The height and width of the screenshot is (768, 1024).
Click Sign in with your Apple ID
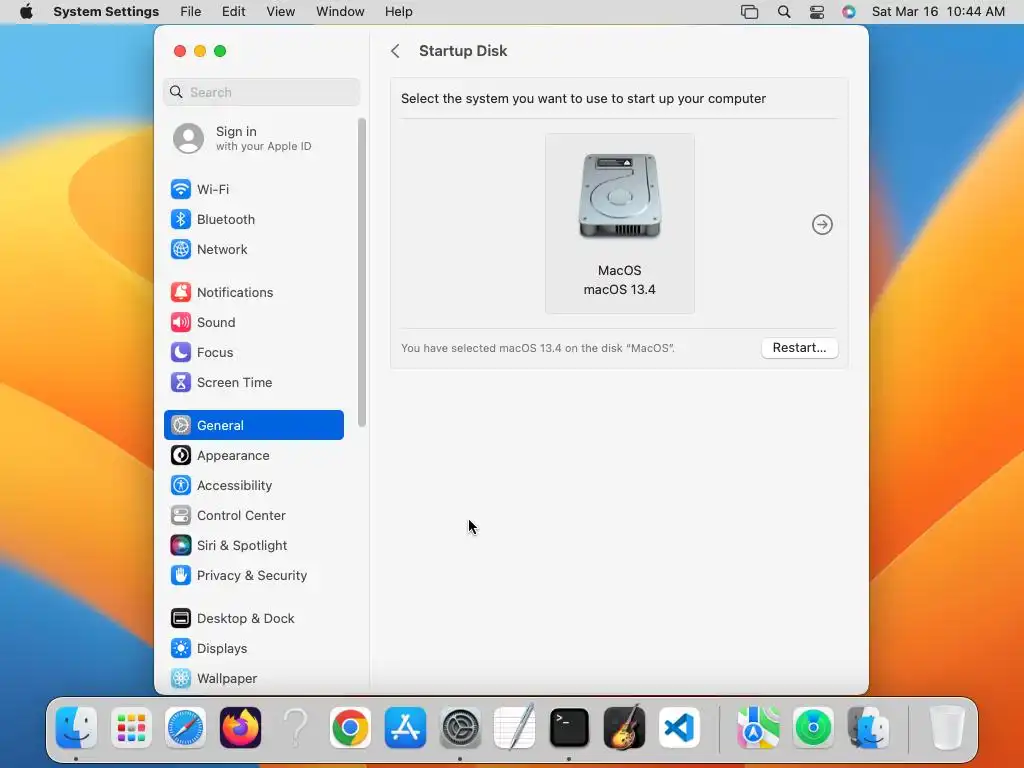coord(253,138)
